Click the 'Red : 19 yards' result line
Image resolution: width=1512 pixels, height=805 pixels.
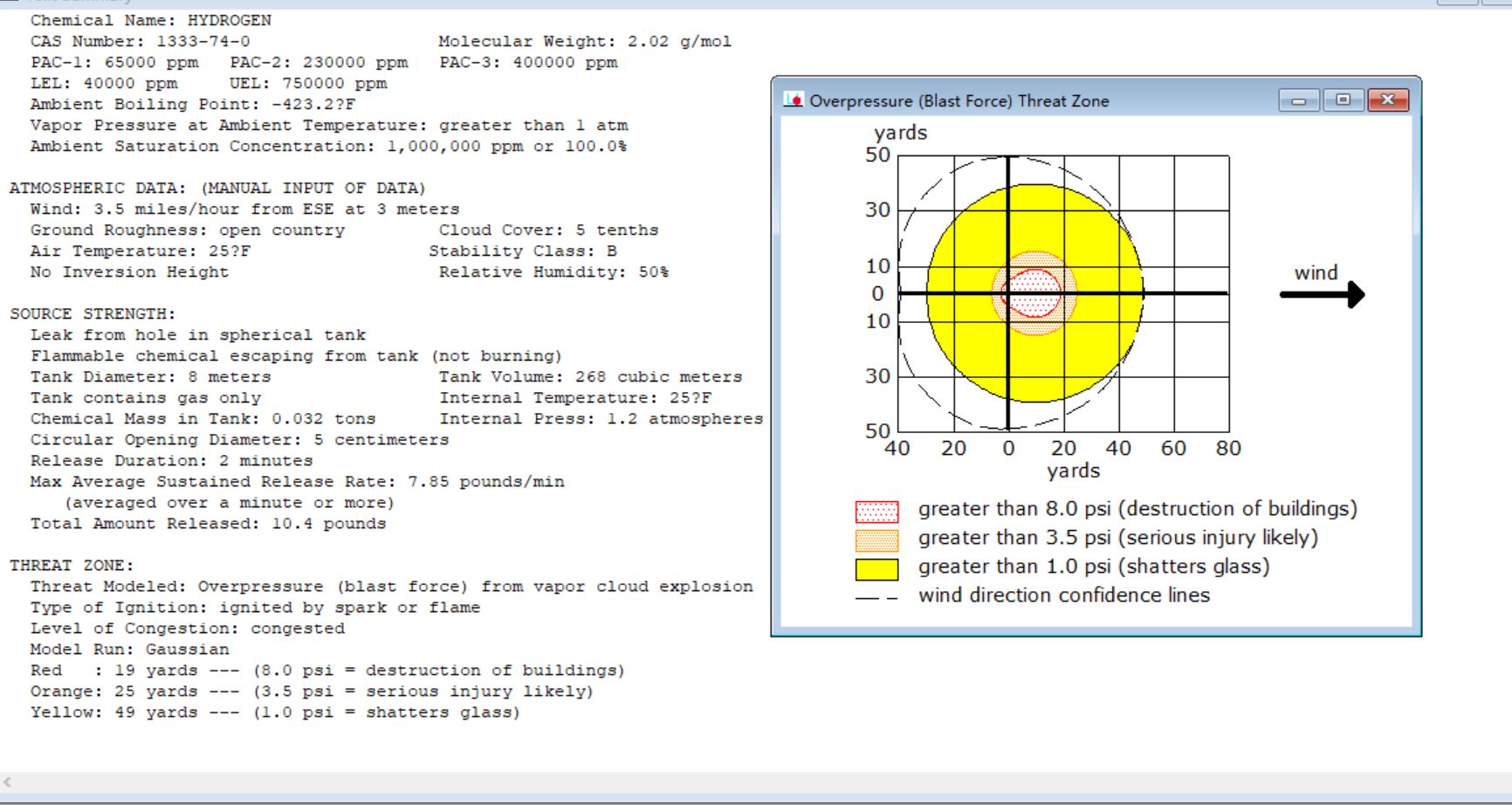(328, 670)
